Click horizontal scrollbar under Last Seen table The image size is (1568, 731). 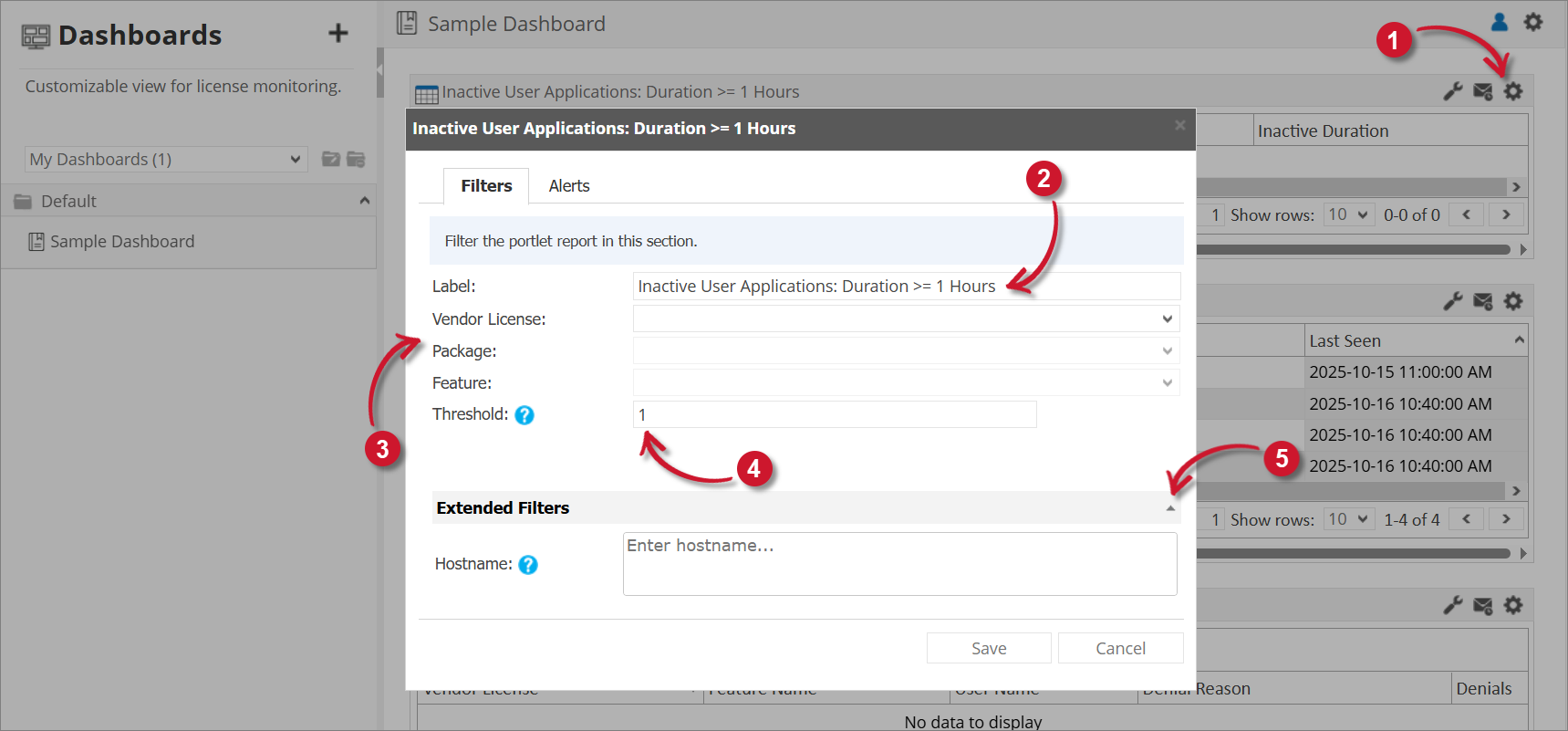(x=1352, y=490)
